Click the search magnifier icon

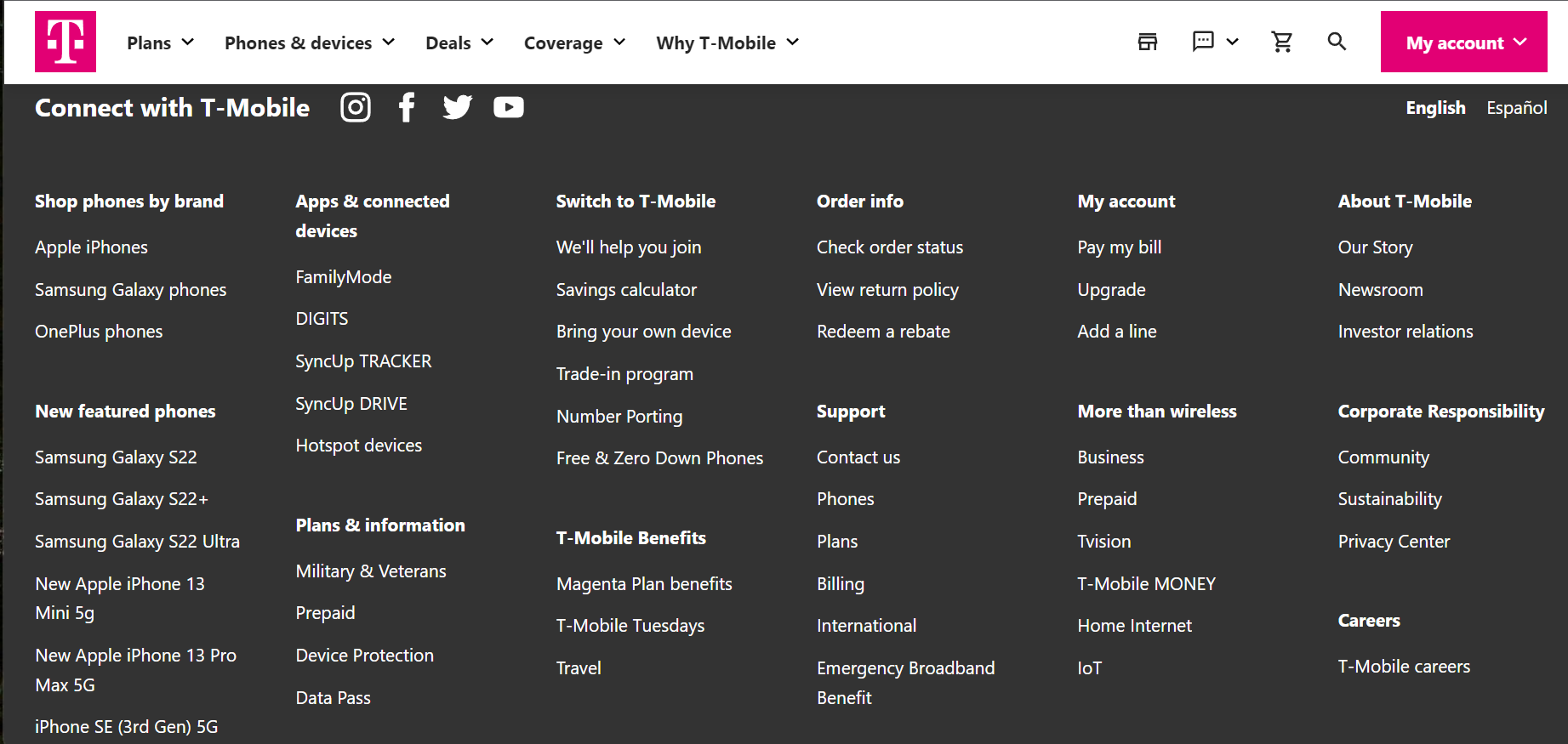(x=1337, y=42)
